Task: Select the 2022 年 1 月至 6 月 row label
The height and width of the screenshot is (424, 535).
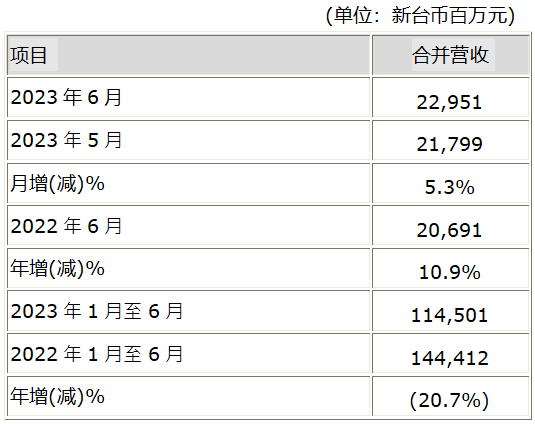Action: point(97,354)
